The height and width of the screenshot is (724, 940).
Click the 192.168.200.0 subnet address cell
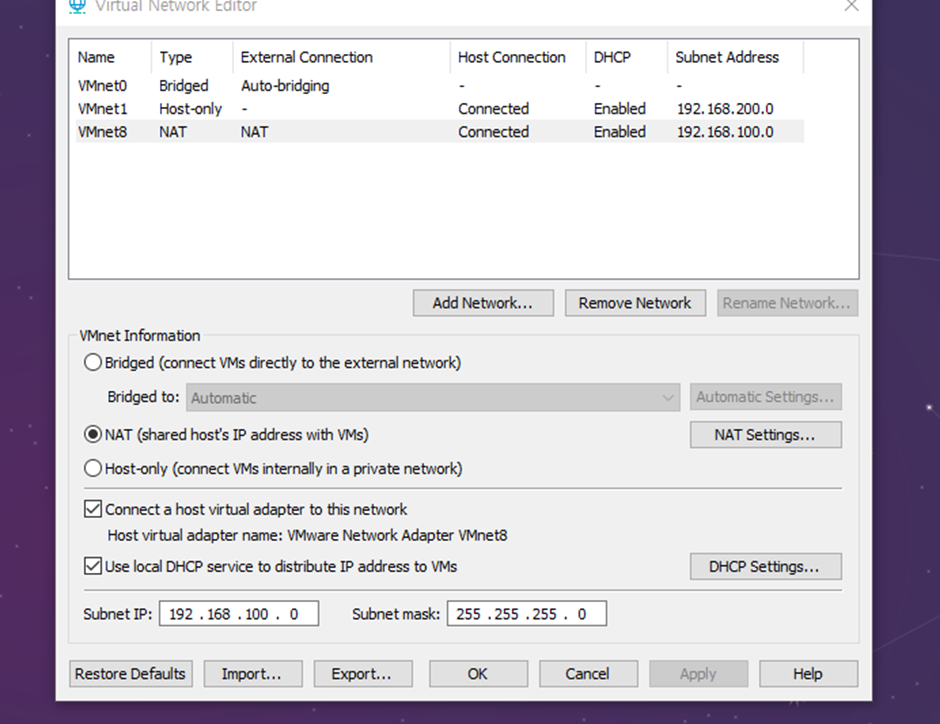pos(725,108)
